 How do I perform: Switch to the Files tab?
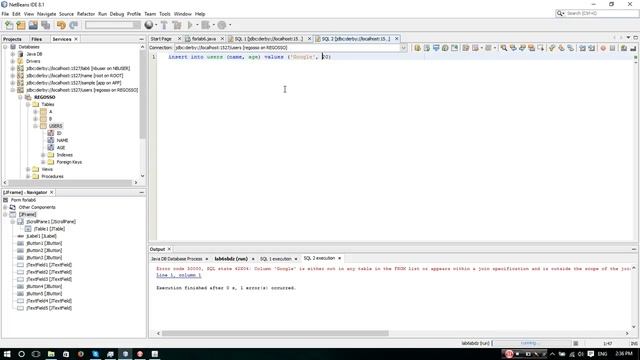[36, 39]
